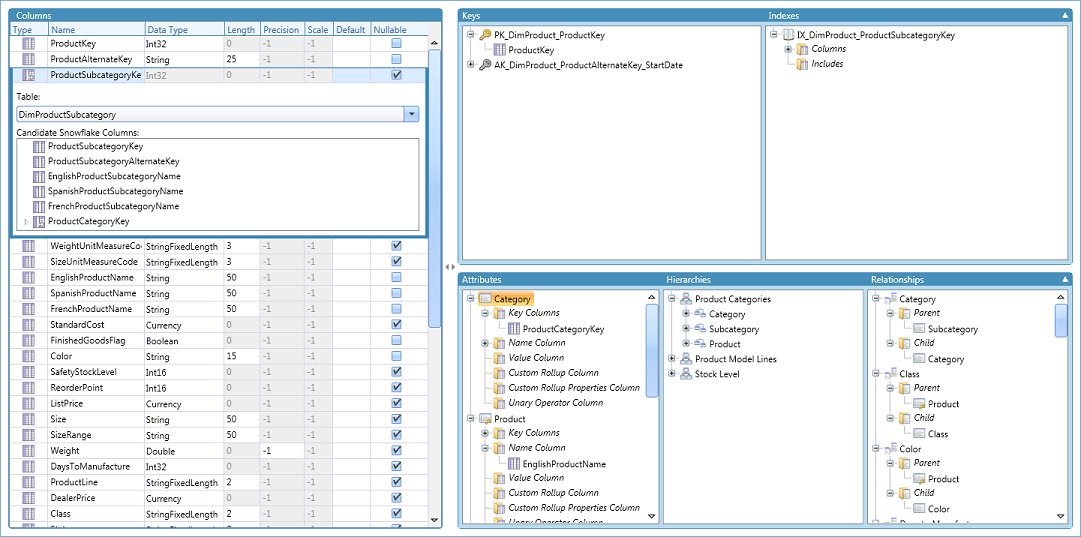Expand Name Column under Category attribute
The image size is (1081, 537).
[485, 343]
